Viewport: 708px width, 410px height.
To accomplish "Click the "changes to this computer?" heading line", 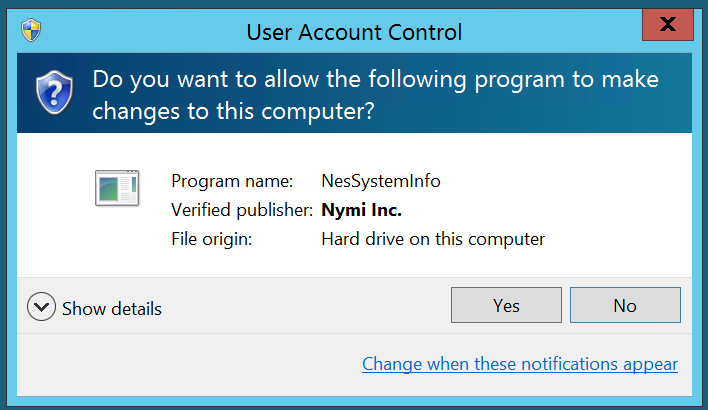I will click(x=233, y=112).
